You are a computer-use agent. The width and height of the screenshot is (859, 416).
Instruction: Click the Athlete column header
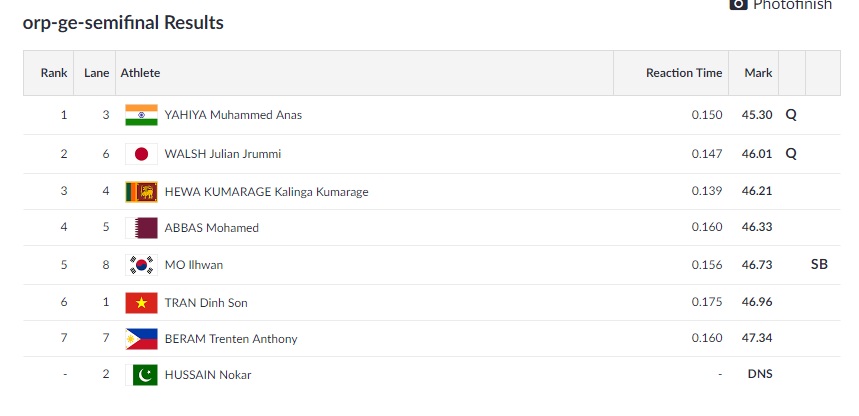140,73
